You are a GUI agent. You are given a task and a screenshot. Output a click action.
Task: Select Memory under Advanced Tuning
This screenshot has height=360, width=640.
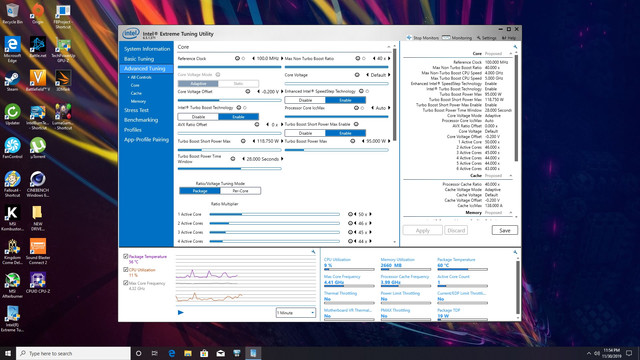click(x=138, y=101)
